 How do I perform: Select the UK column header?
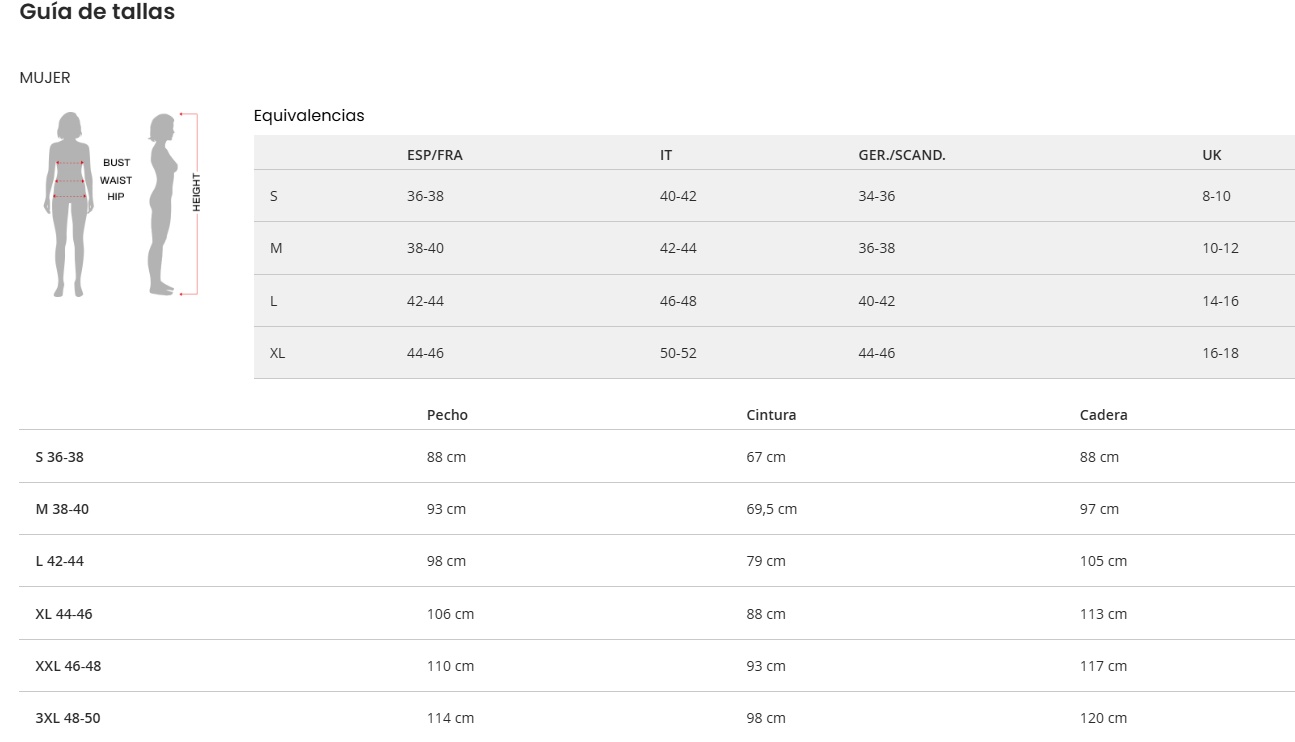(1211, 155)
